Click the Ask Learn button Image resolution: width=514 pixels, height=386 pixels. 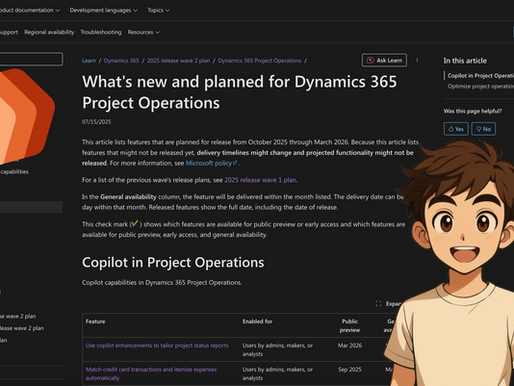(x=384, y=60)
